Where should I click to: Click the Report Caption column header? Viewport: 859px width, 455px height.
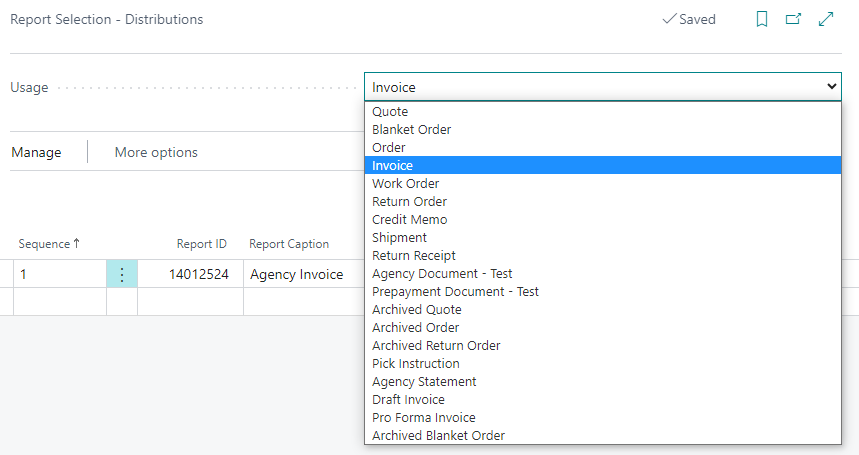click(x=288, y=244)
